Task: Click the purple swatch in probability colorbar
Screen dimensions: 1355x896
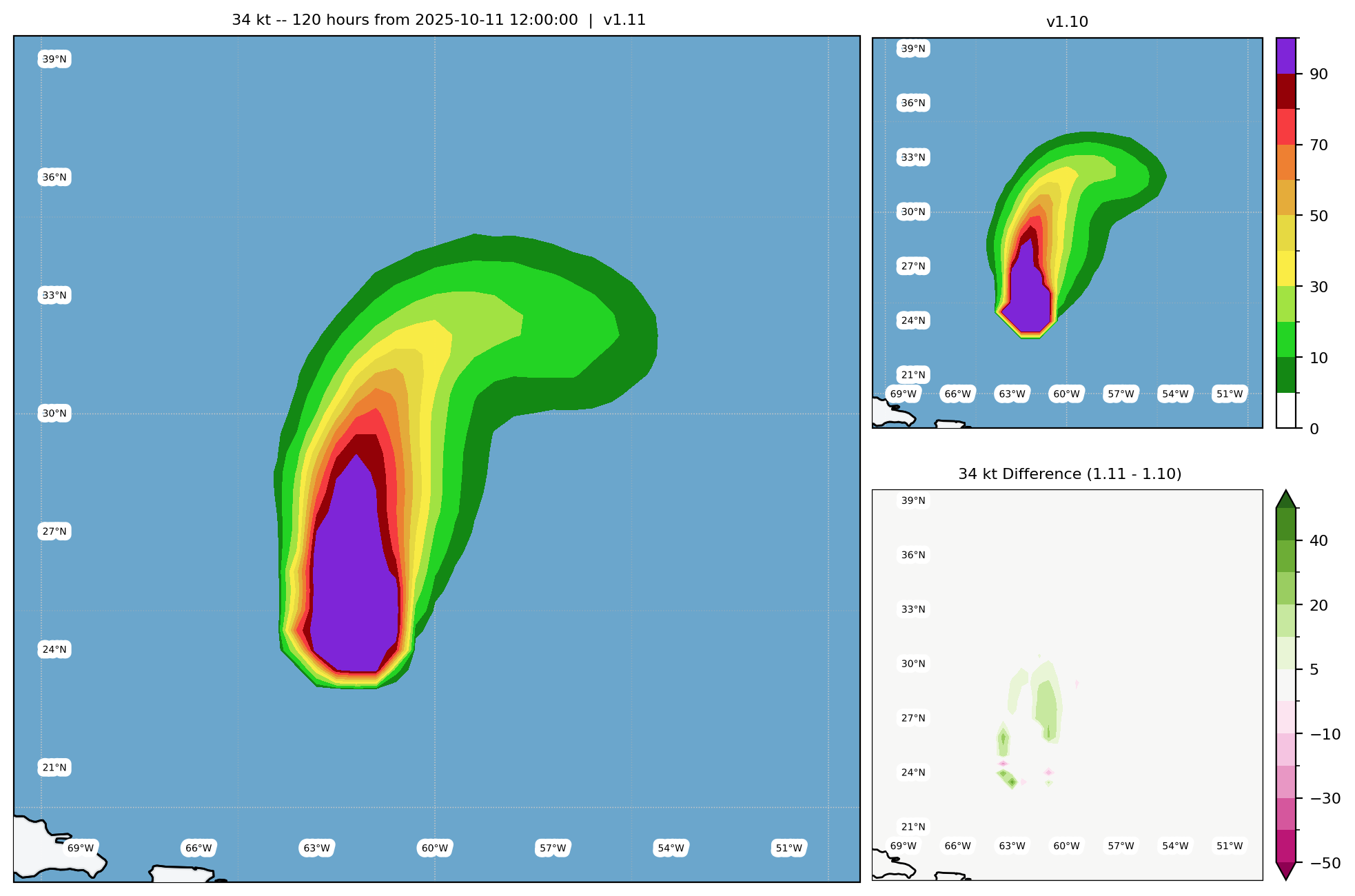Action: point(1286,55)
